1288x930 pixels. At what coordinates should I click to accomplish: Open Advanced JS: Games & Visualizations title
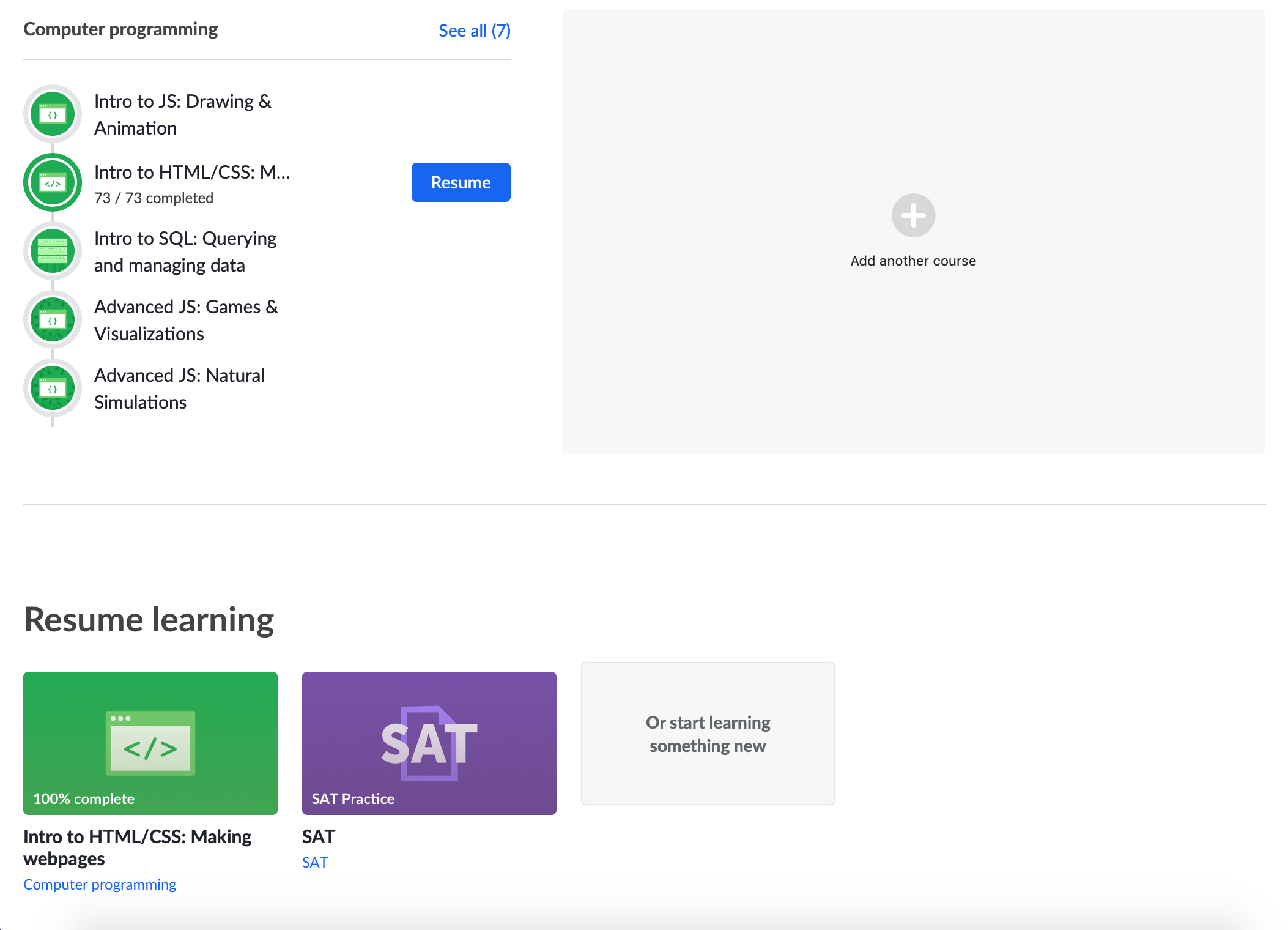[186, 320]
